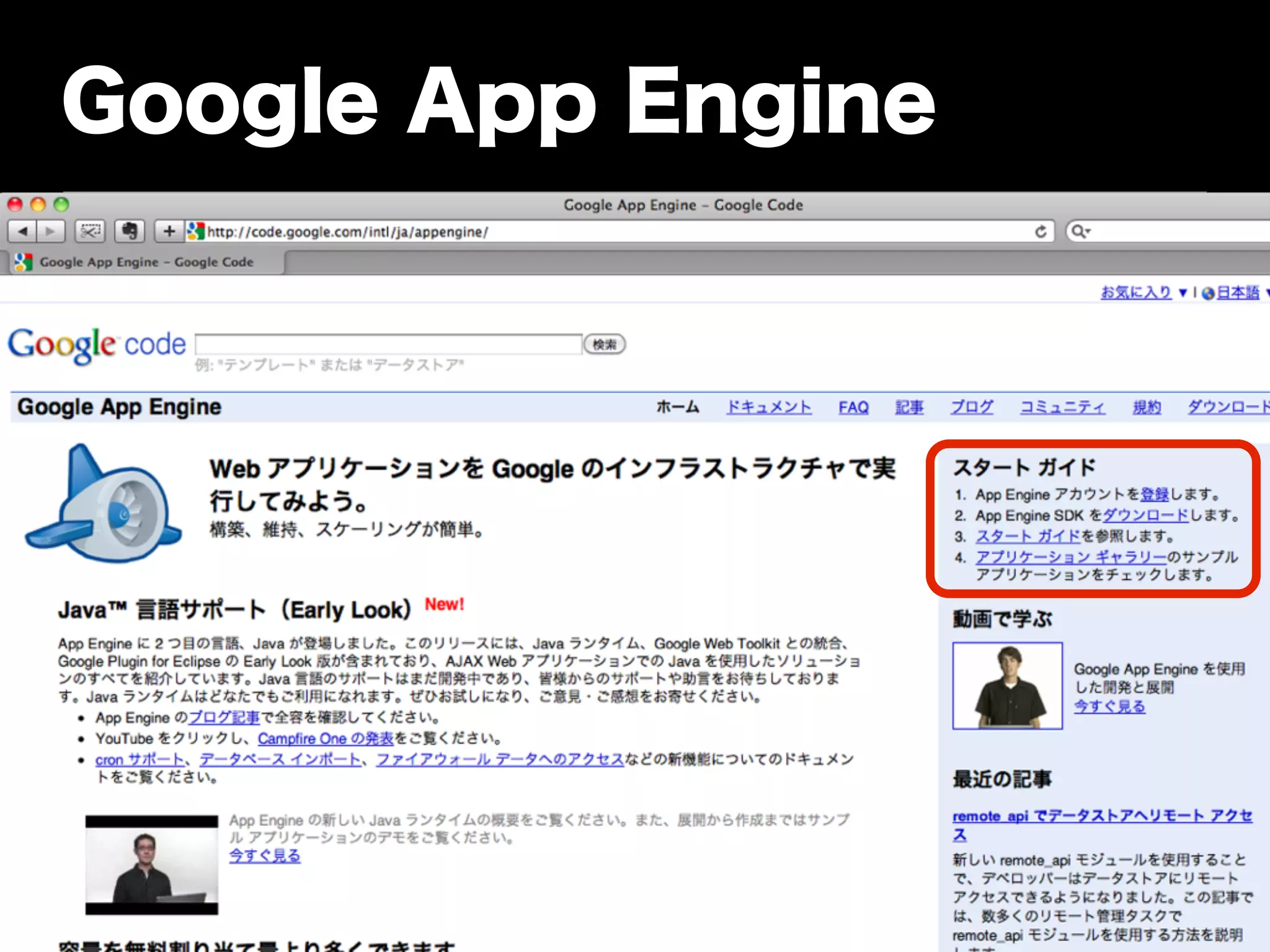This screenshot has width=1270, height=952.
Task: Open the ドキュメント navigation item
Action: pos(769,407)
